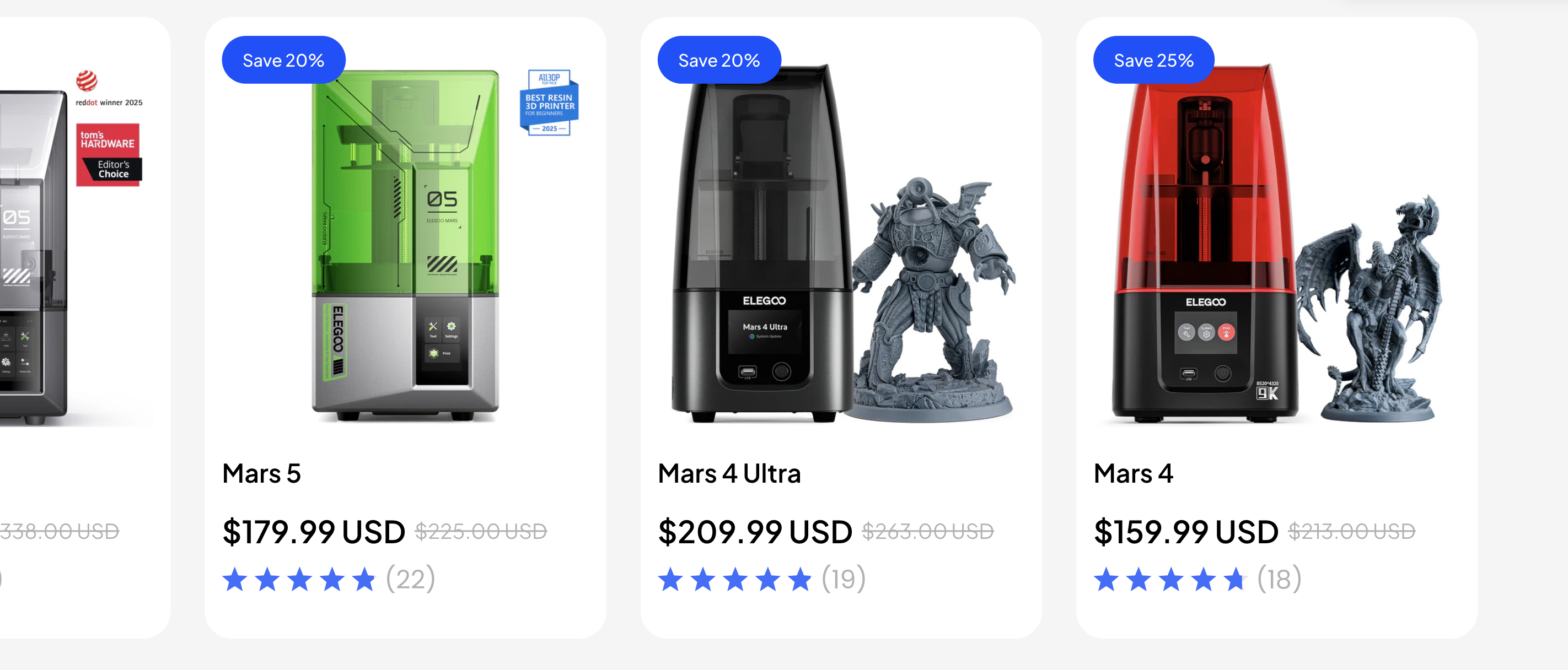Click the reddot winner 2025 logo

[x=109, y=89]
